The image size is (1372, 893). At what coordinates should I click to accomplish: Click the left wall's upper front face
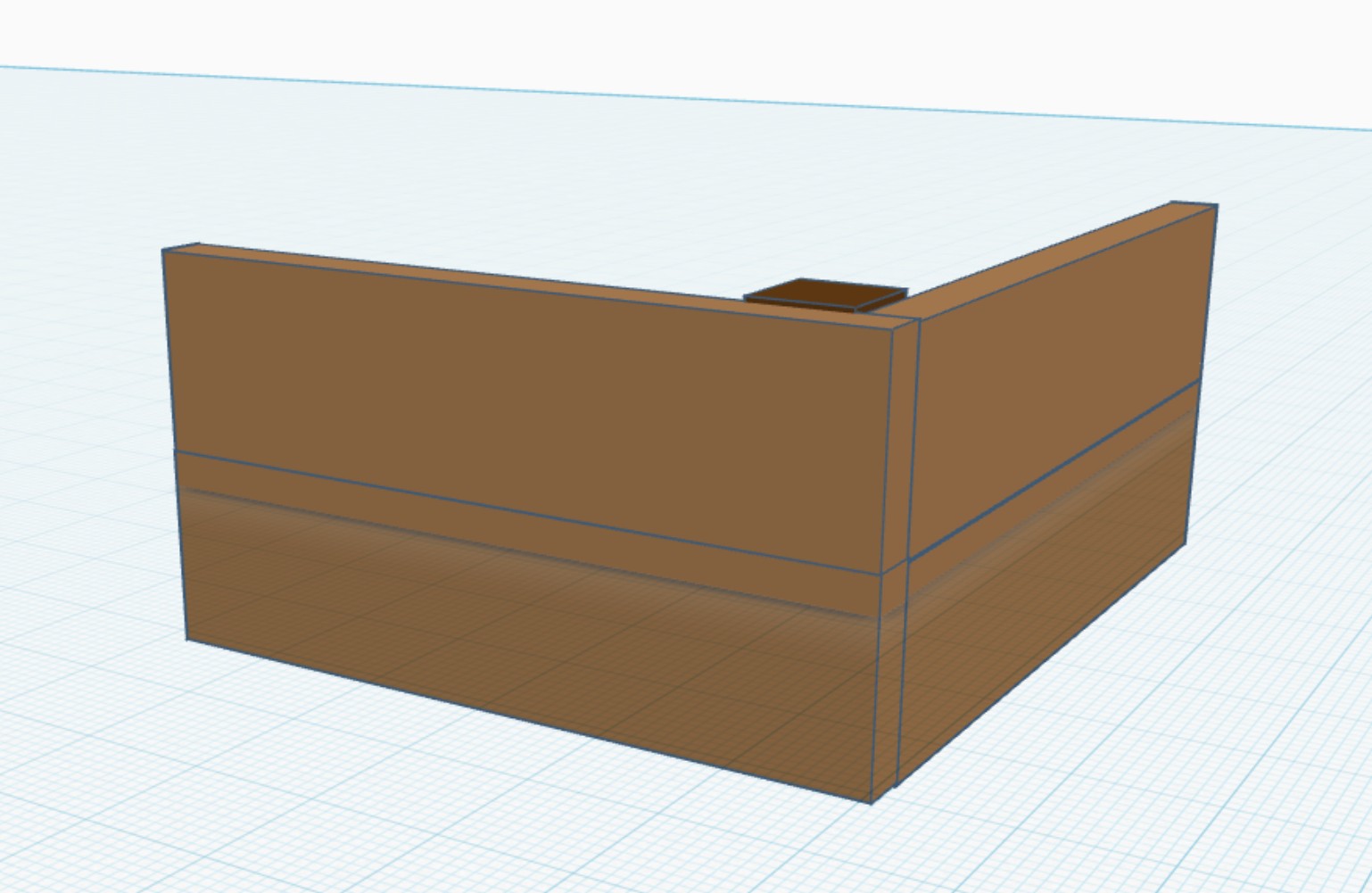[526, 384]
